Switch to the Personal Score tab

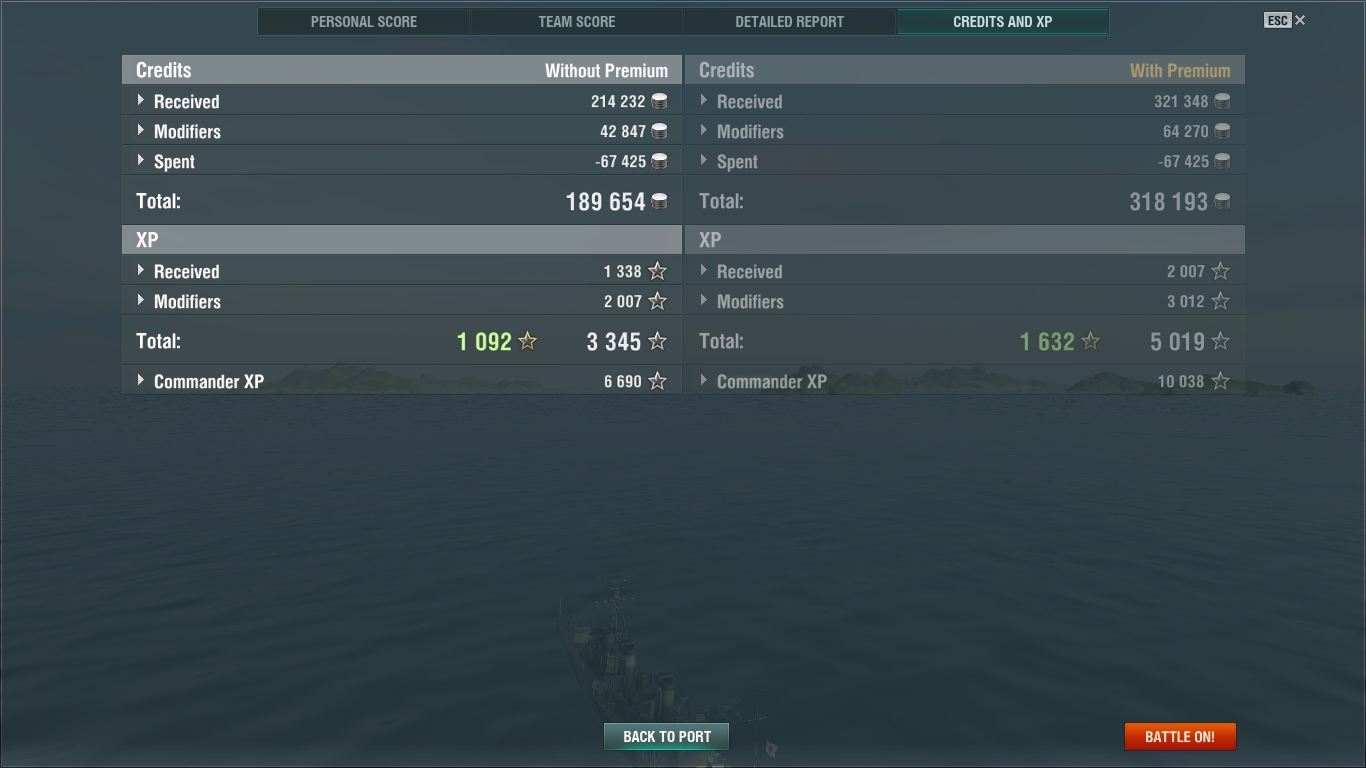tap(364, 21)
